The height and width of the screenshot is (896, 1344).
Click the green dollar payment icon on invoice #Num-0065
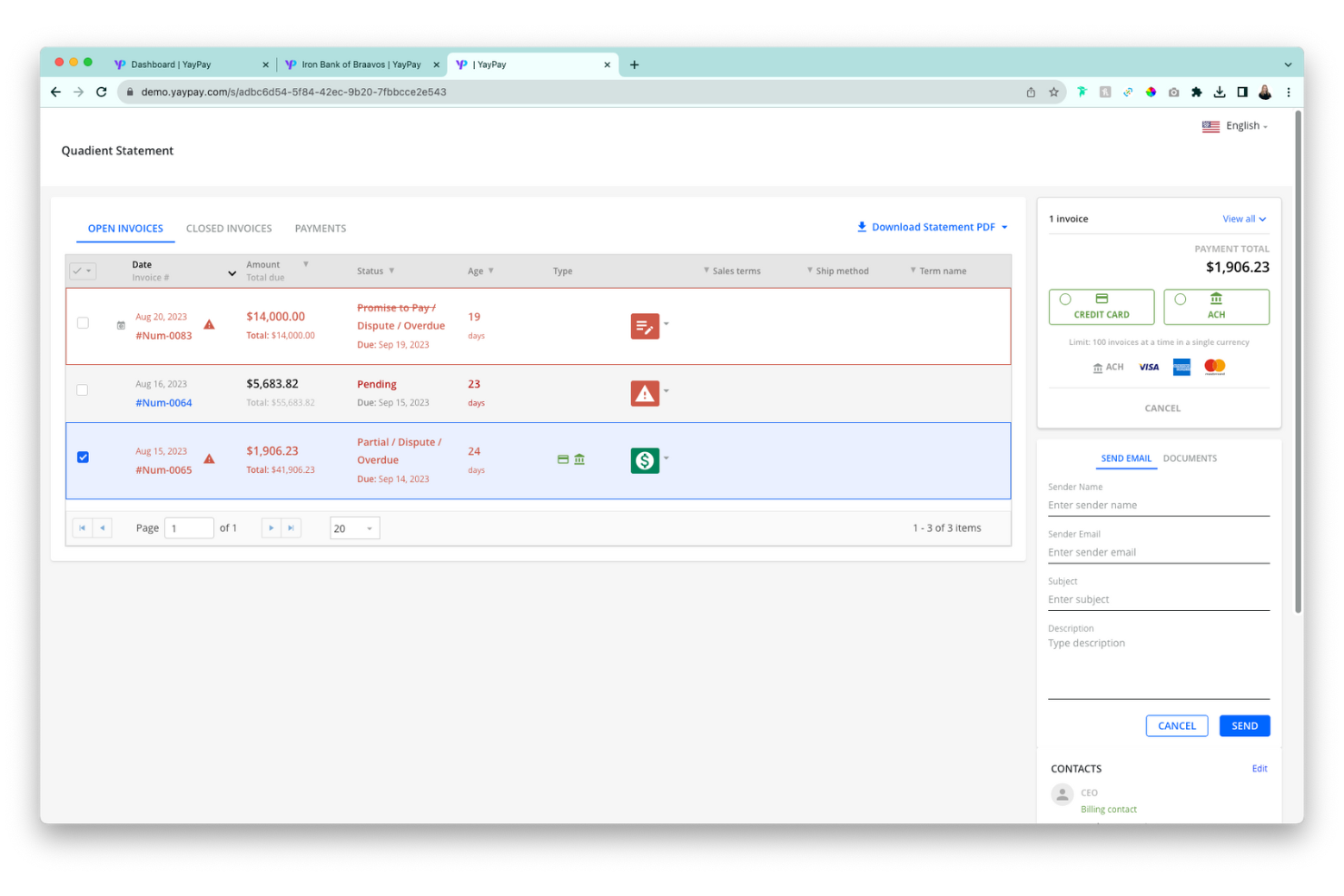pyautogui.click(x=645, y=460)
